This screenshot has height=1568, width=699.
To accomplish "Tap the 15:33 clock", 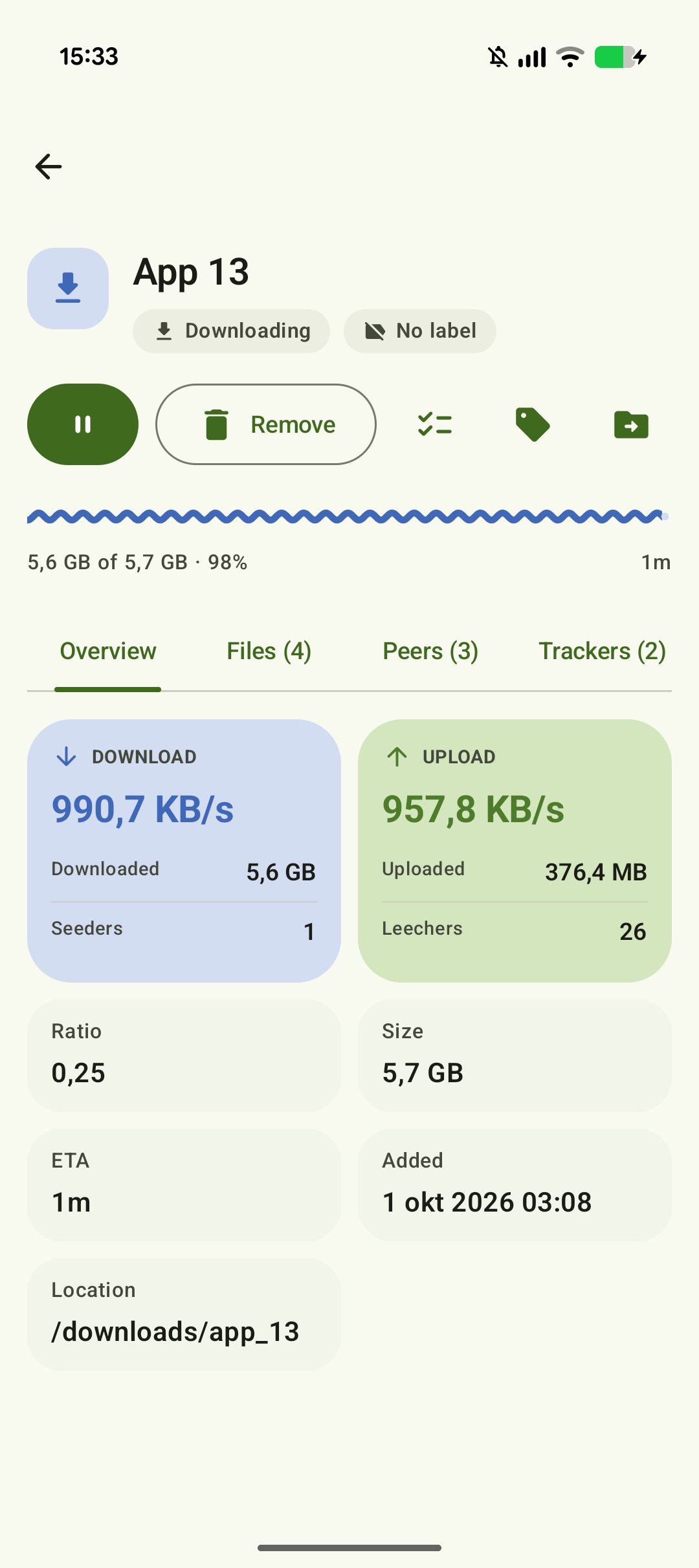I will tap(89, 57).
